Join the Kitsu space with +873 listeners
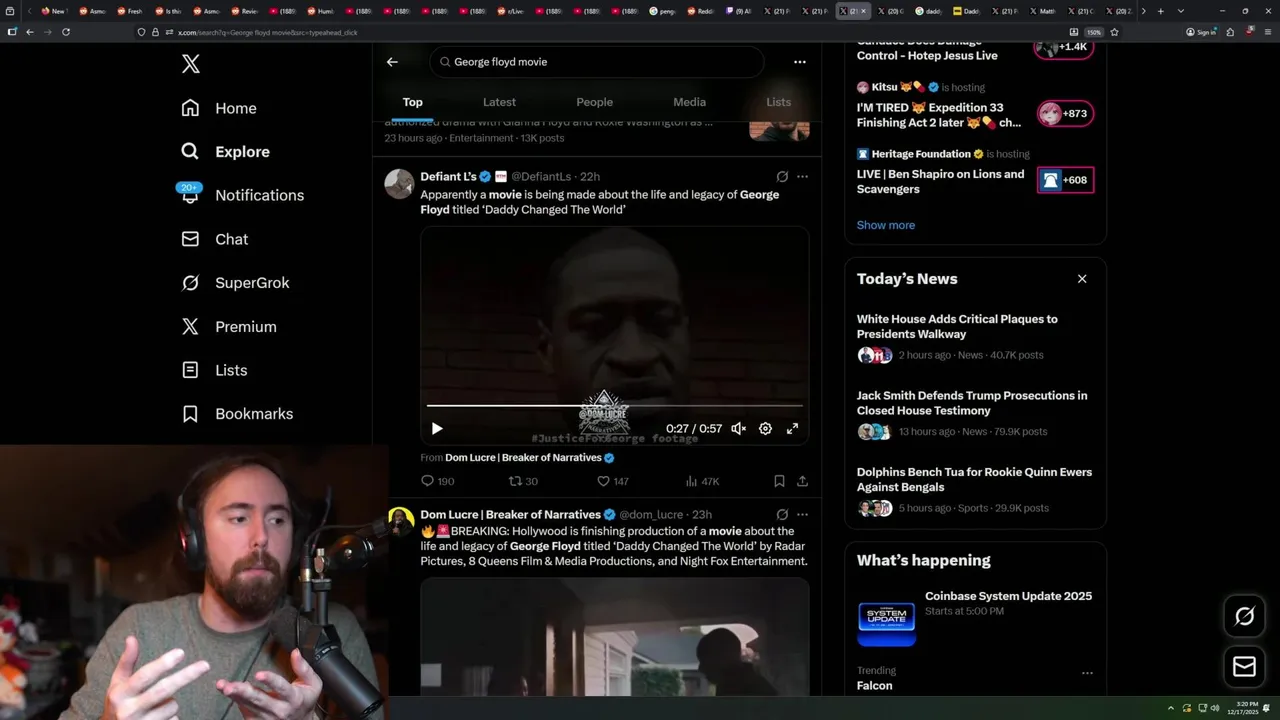This screenshot has width=1280, height=720. click(1065, 114)
